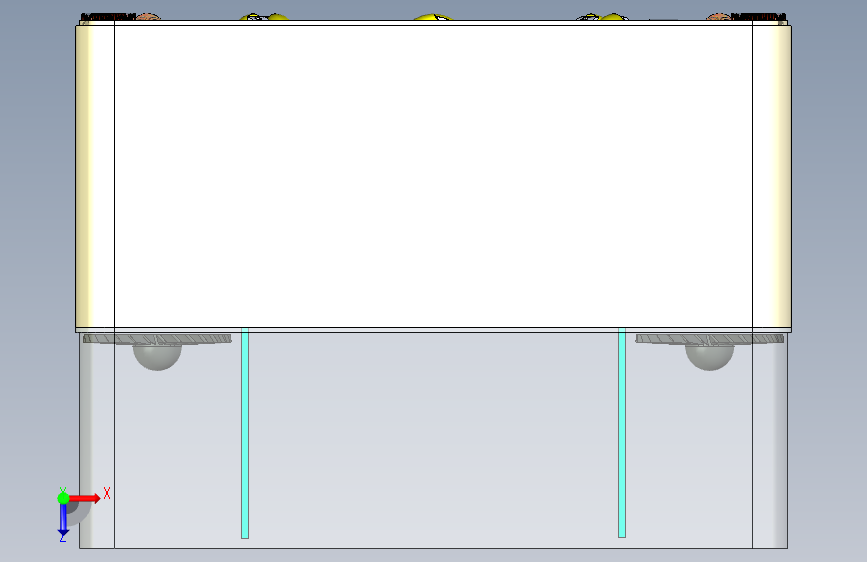
Task: Pick the right fan grille component
Action: (709, 339)
